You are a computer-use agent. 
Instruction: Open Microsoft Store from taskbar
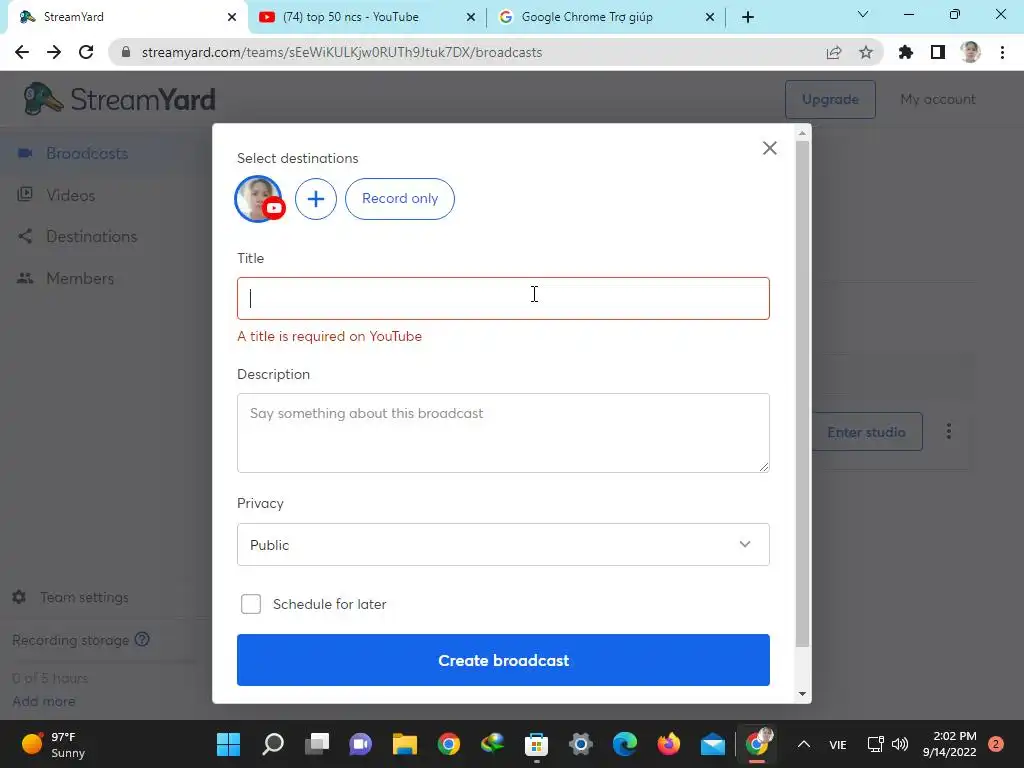[536, 744]
